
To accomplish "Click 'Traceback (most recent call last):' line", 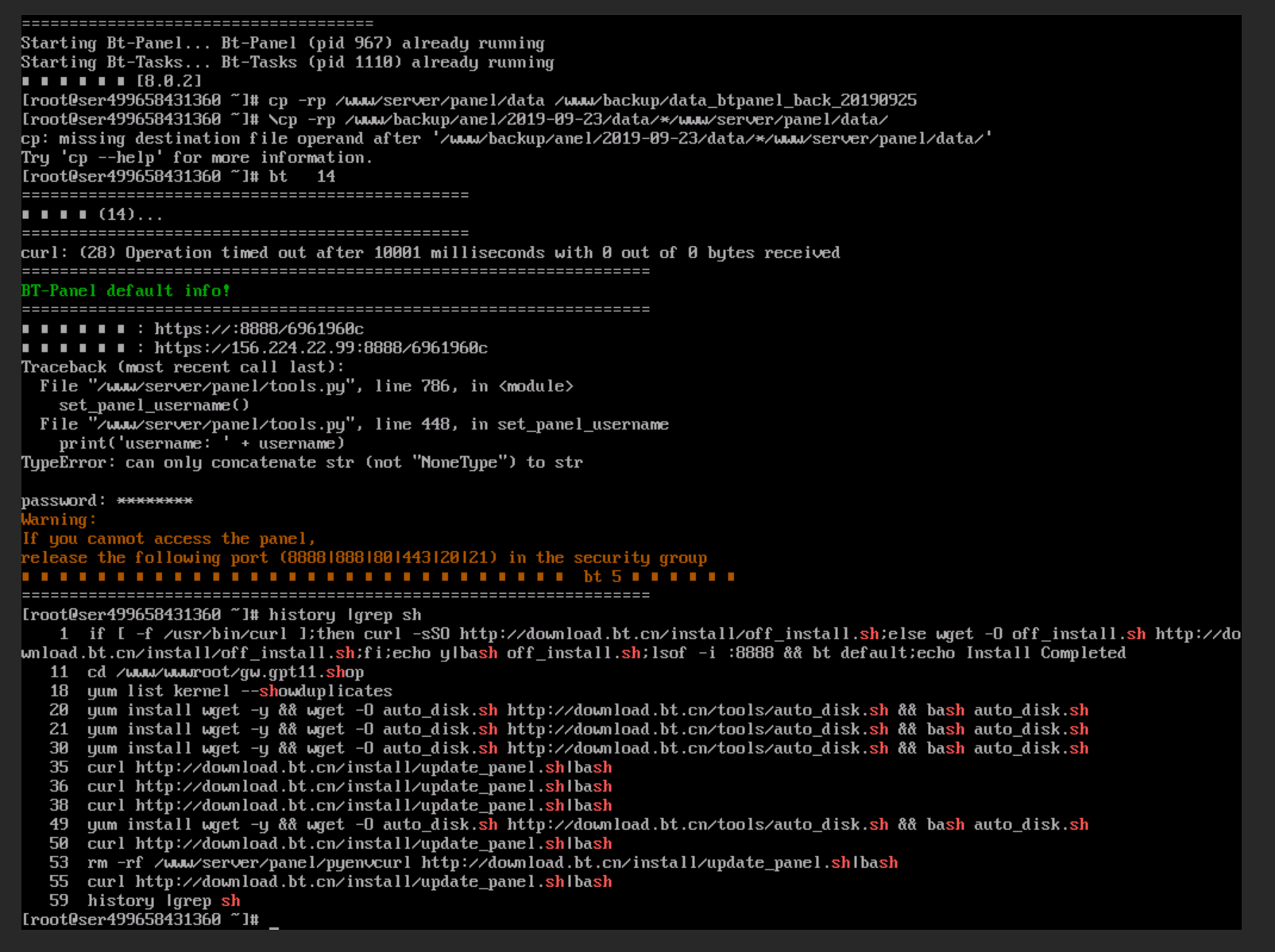I will coord(183,367).
